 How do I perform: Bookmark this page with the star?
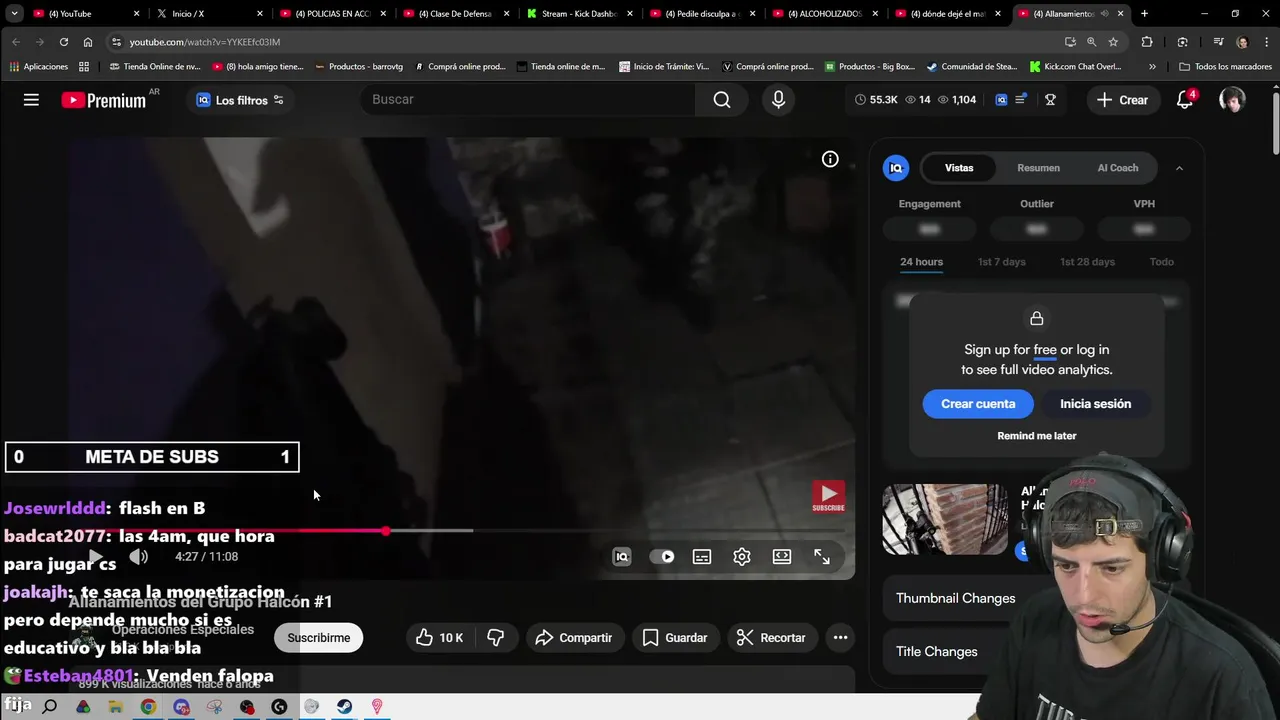pyautogui.click(x=1113, y=42)
